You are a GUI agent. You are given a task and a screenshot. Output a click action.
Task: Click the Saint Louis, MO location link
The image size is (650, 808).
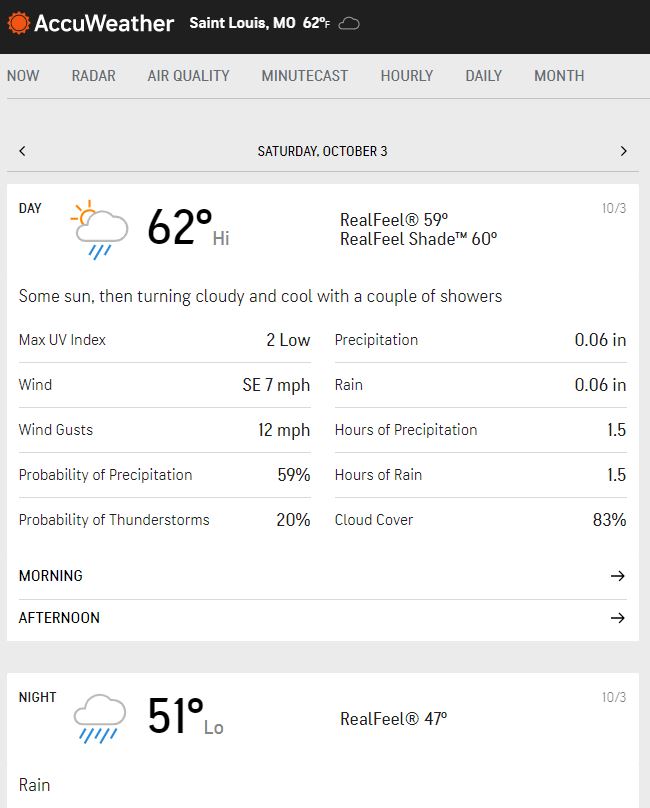[242, 23]
